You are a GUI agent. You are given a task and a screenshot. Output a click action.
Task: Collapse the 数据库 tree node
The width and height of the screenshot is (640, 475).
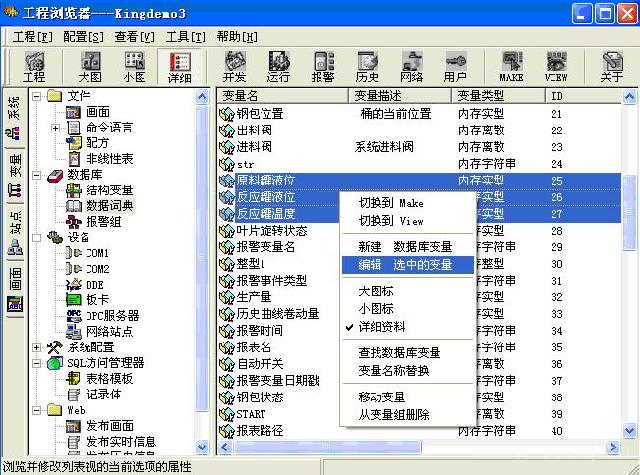(x=37, y=175)
